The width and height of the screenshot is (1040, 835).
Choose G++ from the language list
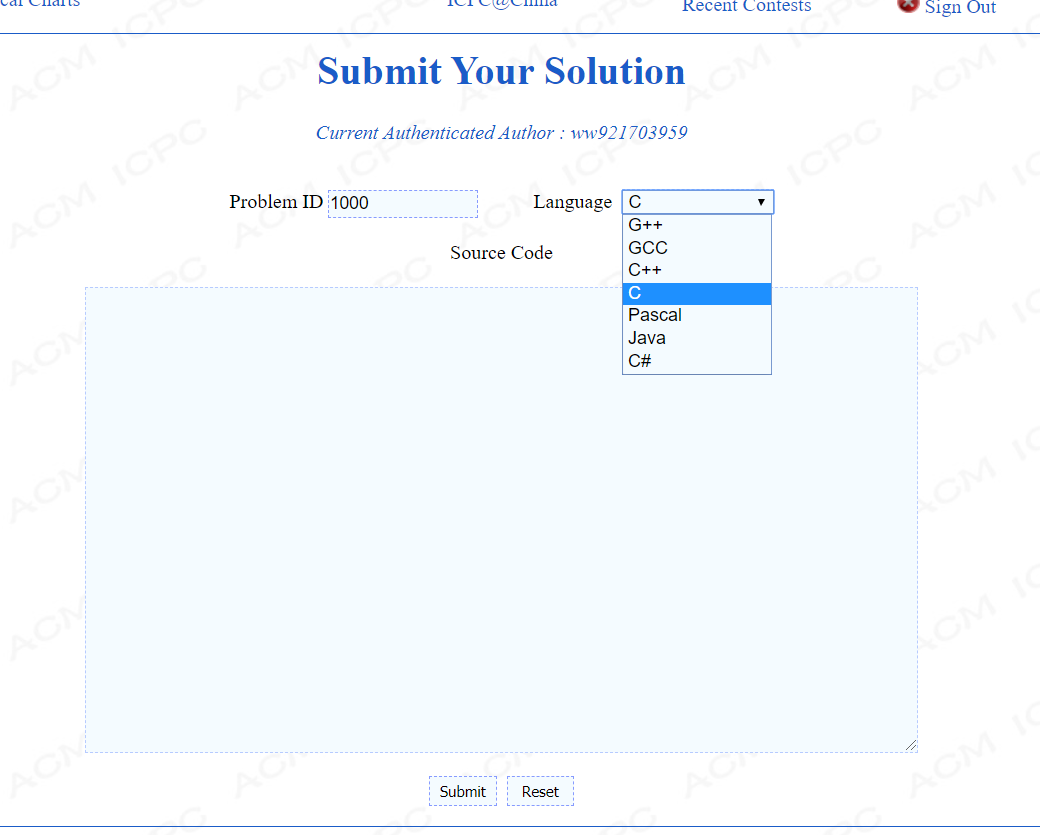click(696, 225)
